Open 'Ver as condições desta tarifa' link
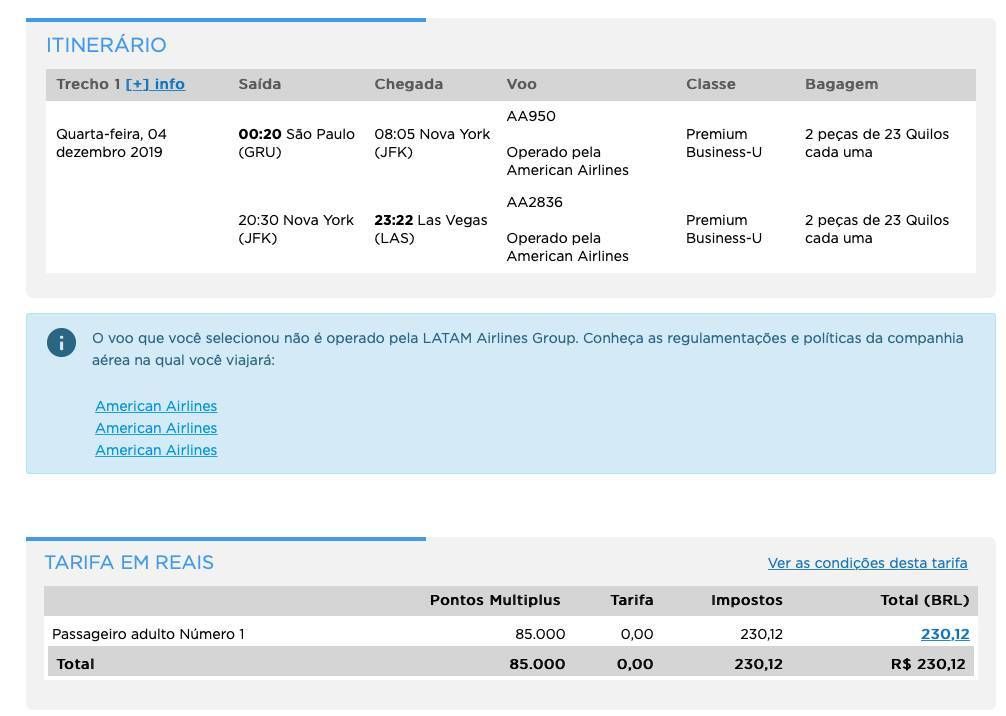Image resolution: width=1006 pixels, height=716 pixels. pos(867,563)
